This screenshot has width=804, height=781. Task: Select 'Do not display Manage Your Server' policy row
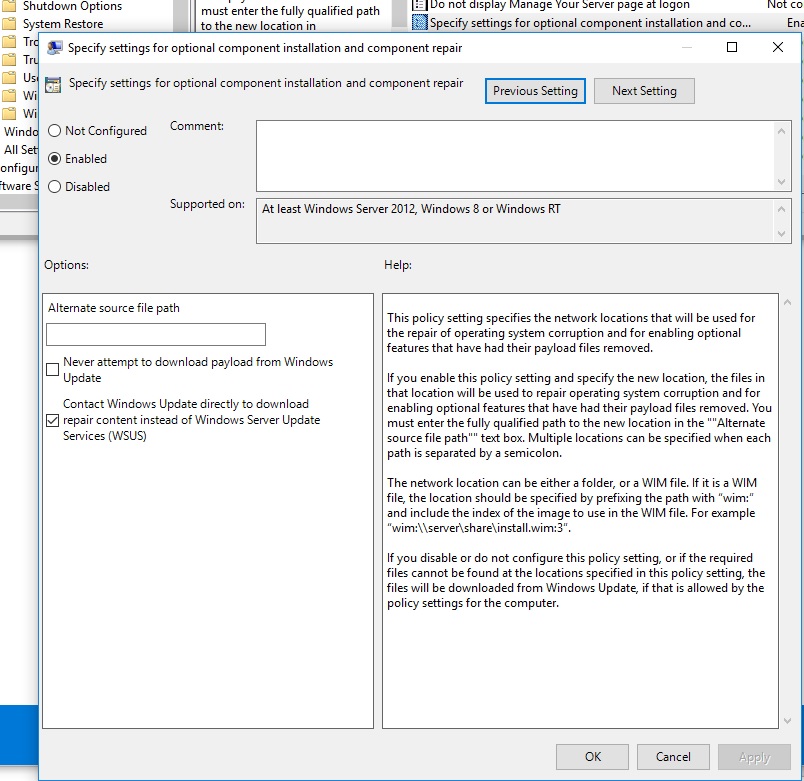559,5
